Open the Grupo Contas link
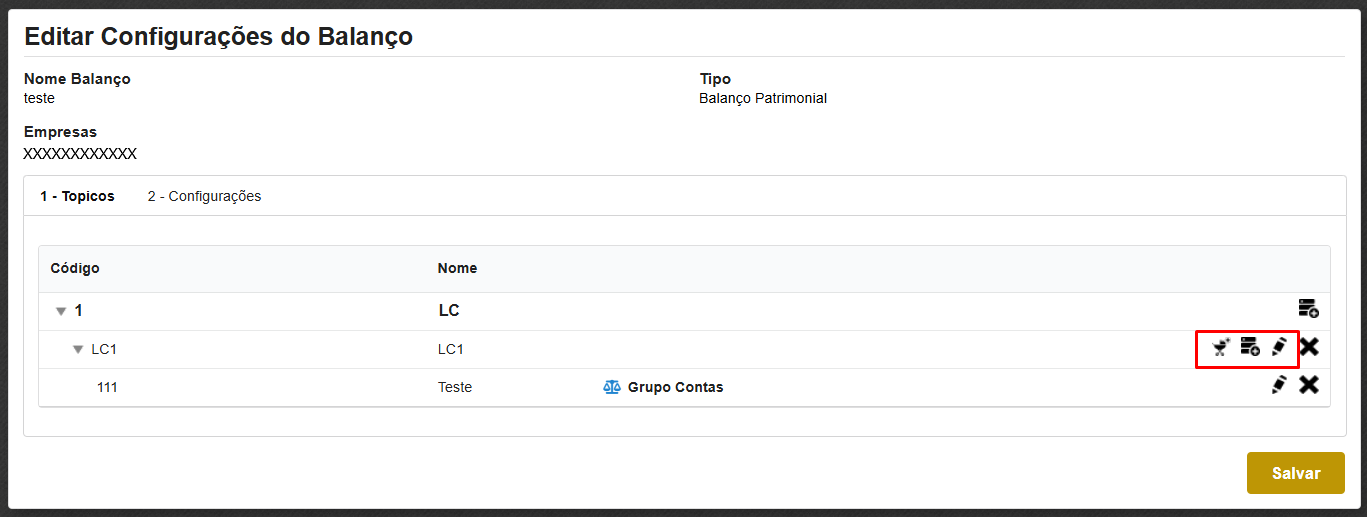Screen dimensions: 1367x517 (675, 387)
